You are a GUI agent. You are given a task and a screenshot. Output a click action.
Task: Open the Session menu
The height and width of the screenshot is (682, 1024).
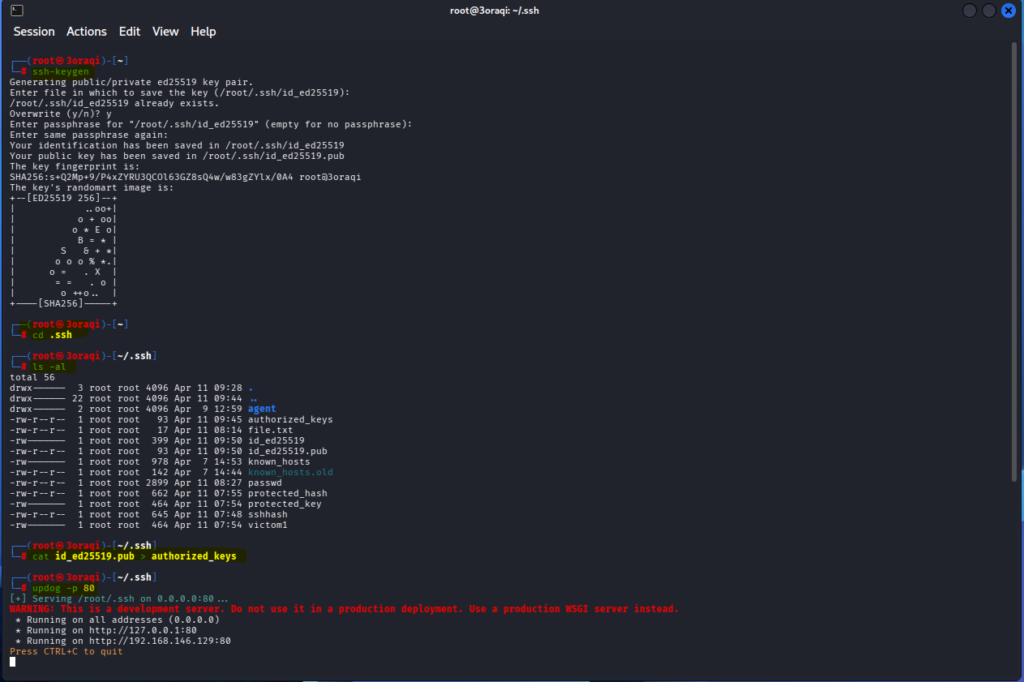coord(34,32)
